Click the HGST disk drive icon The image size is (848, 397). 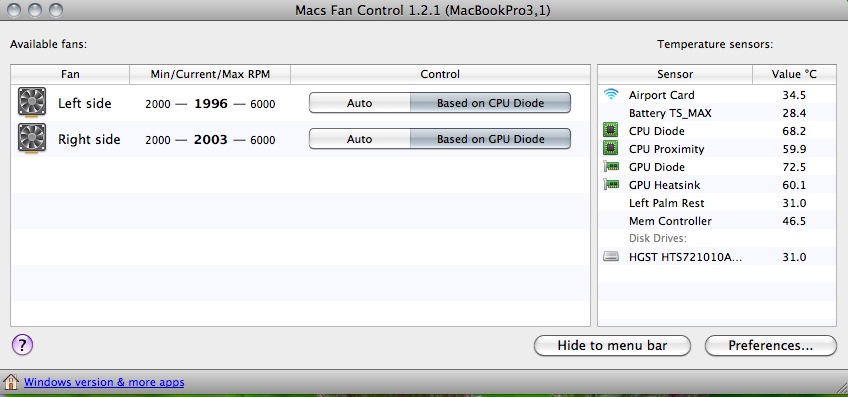(611, 257)
